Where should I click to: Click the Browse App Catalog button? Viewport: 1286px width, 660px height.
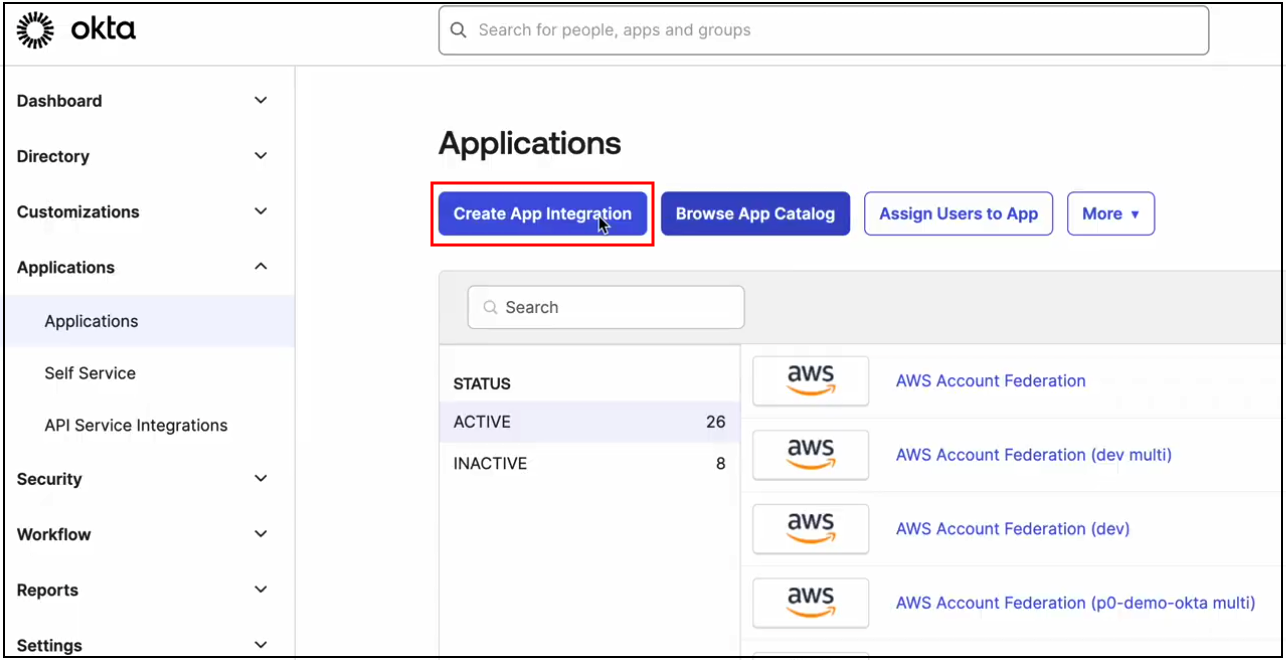(755, 213)
